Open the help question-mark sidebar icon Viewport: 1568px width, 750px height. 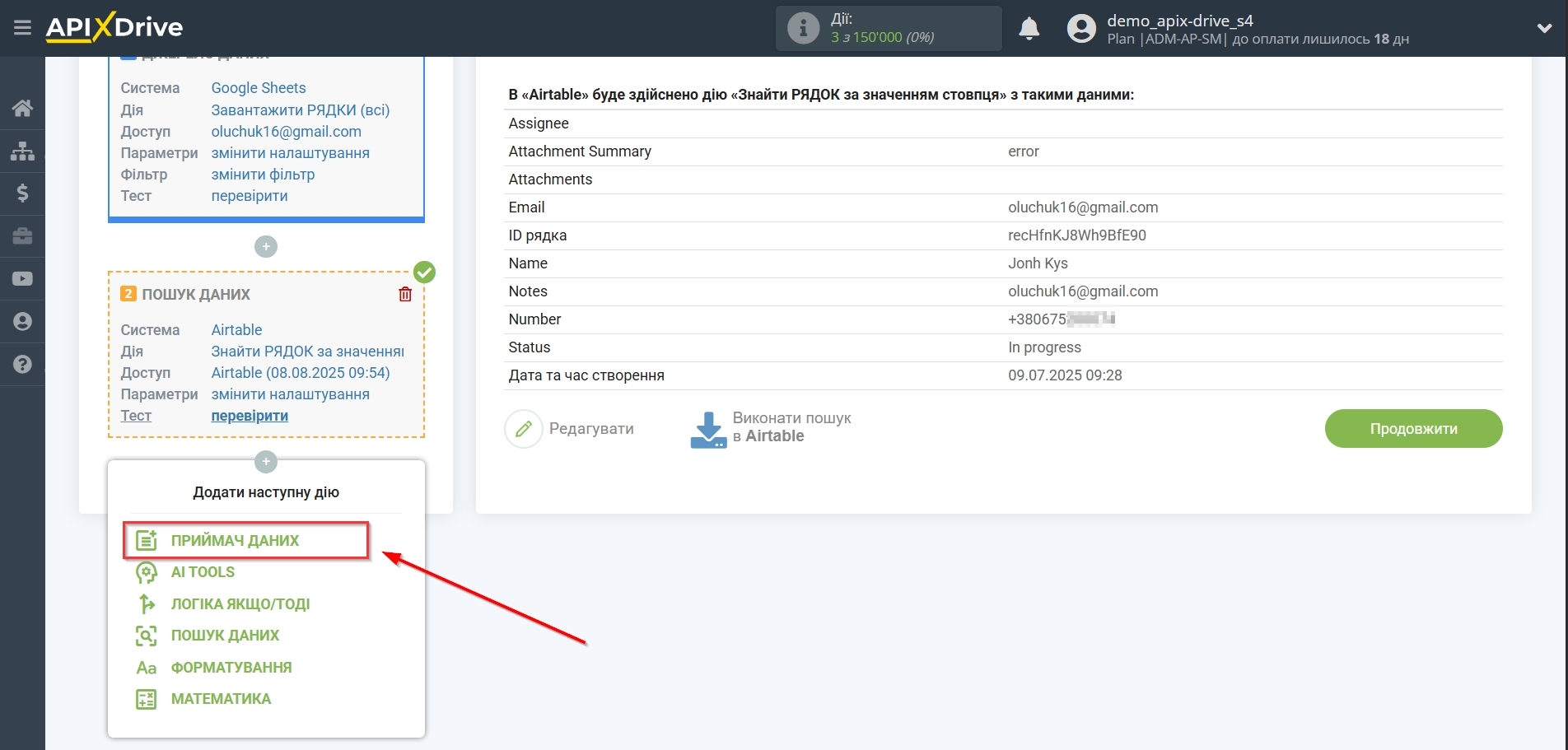[22, 365]
